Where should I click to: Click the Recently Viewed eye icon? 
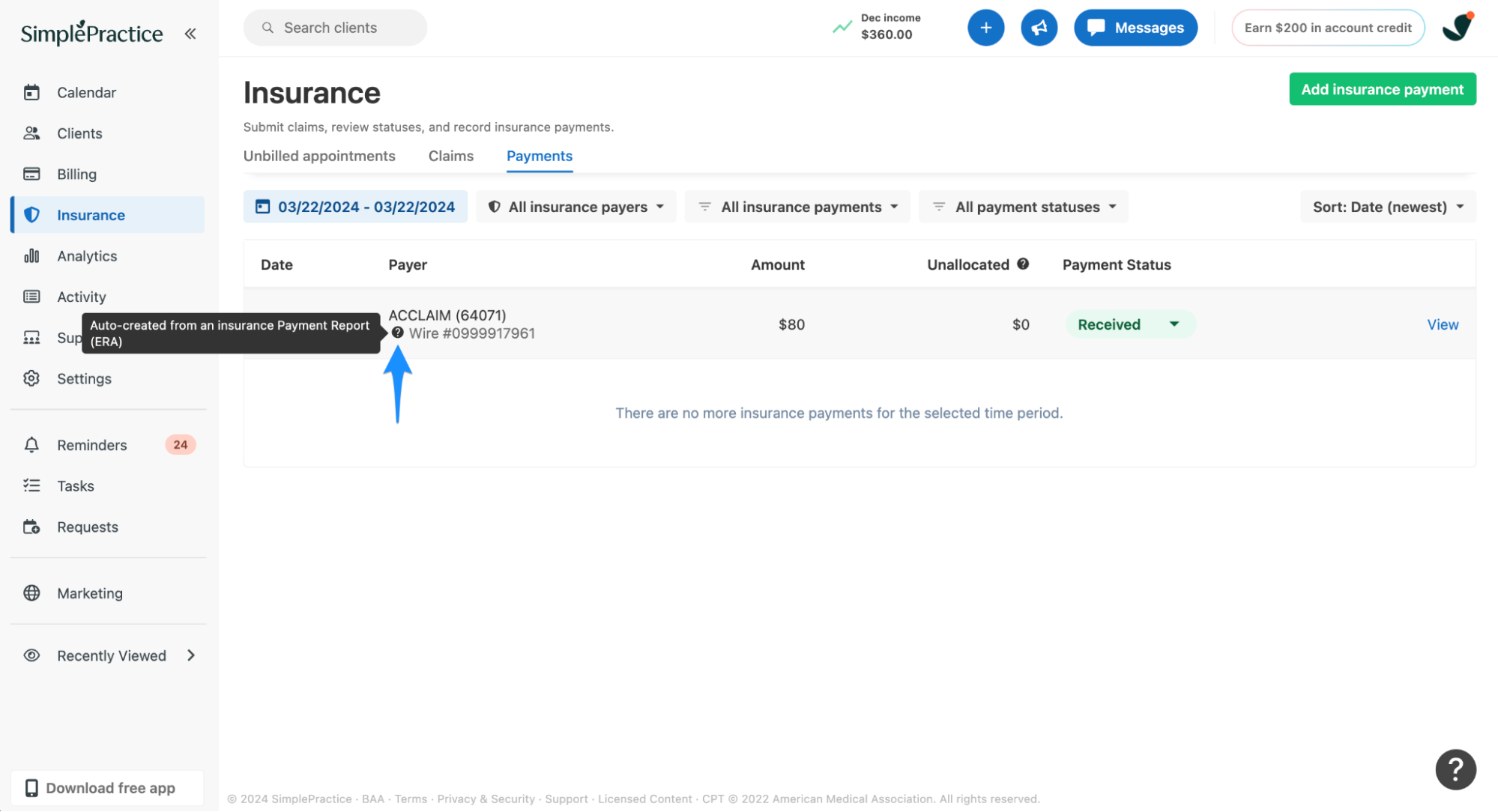coord(31,655)
